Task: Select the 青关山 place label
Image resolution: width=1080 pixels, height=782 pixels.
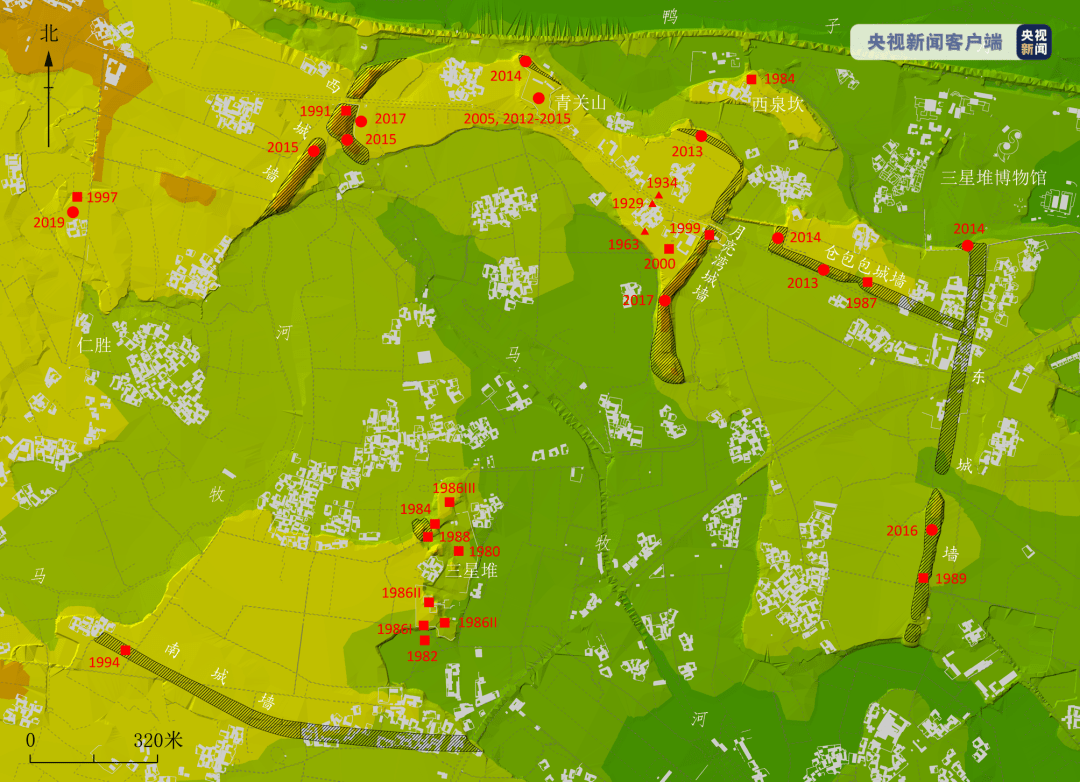Action: coord(581,102)
